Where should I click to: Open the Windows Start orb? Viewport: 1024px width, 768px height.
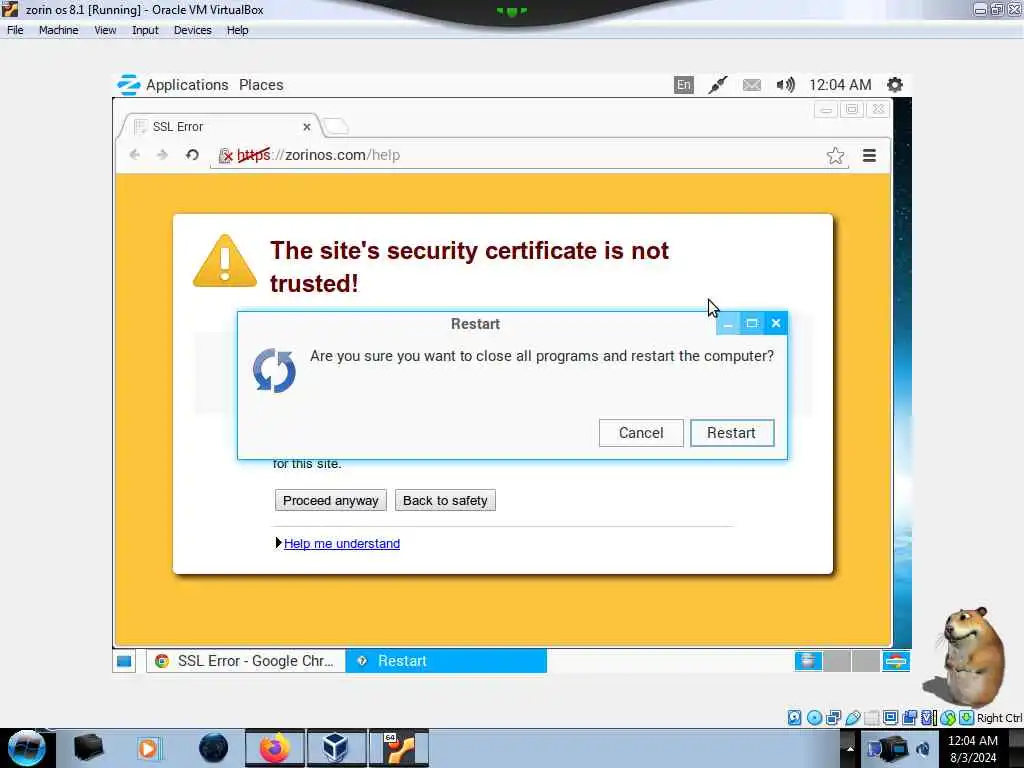26,748
